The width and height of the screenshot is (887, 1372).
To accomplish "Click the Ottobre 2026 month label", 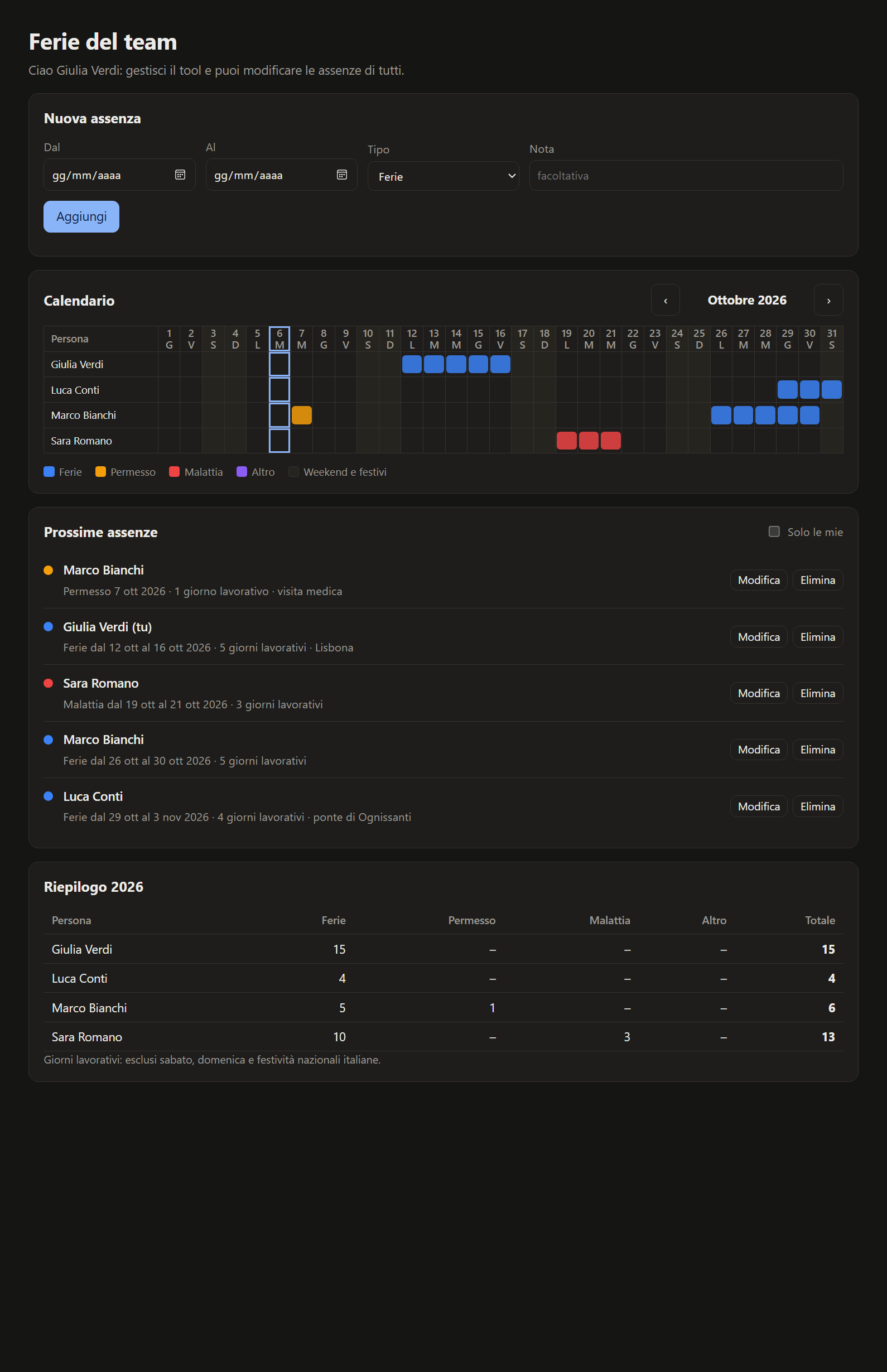I will tap(746, 300).
